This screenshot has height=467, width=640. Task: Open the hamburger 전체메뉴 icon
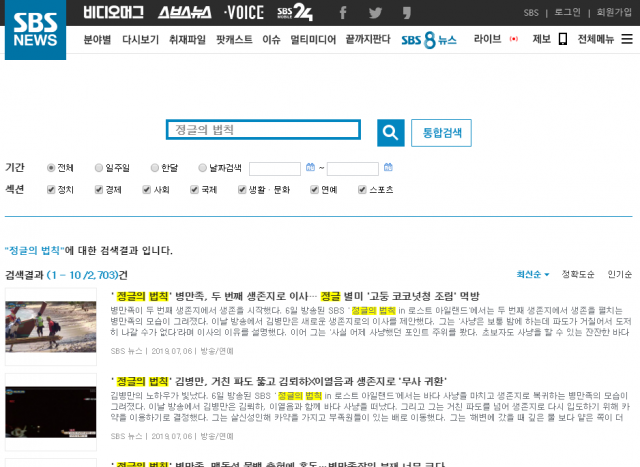coord(627,39)
